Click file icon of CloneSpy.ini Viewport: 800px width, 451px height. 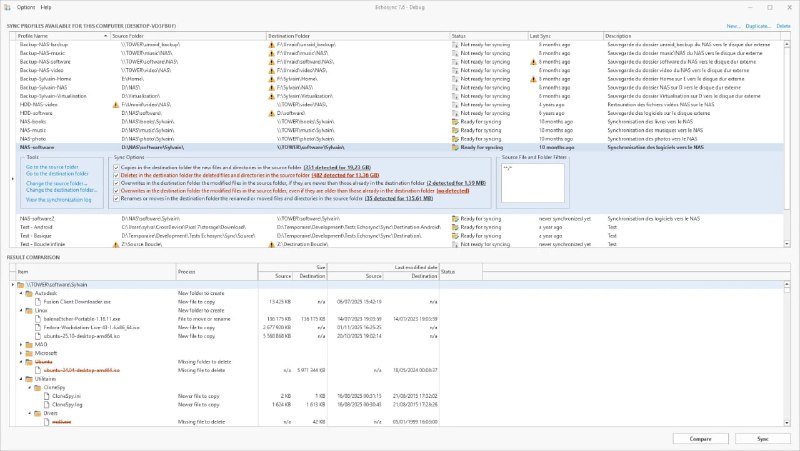pos(46,396)
